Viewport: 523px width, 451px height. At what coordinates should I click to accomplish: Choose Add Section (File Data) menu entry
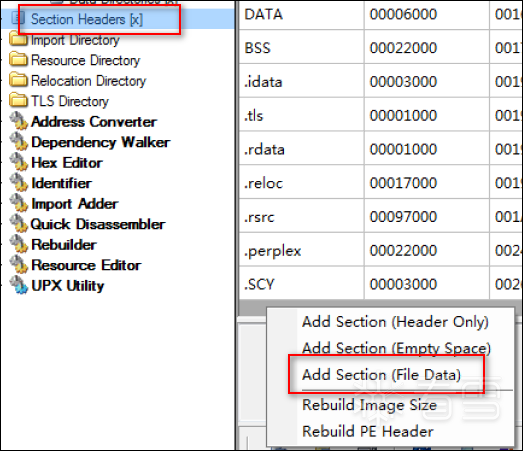click(381, 375)
